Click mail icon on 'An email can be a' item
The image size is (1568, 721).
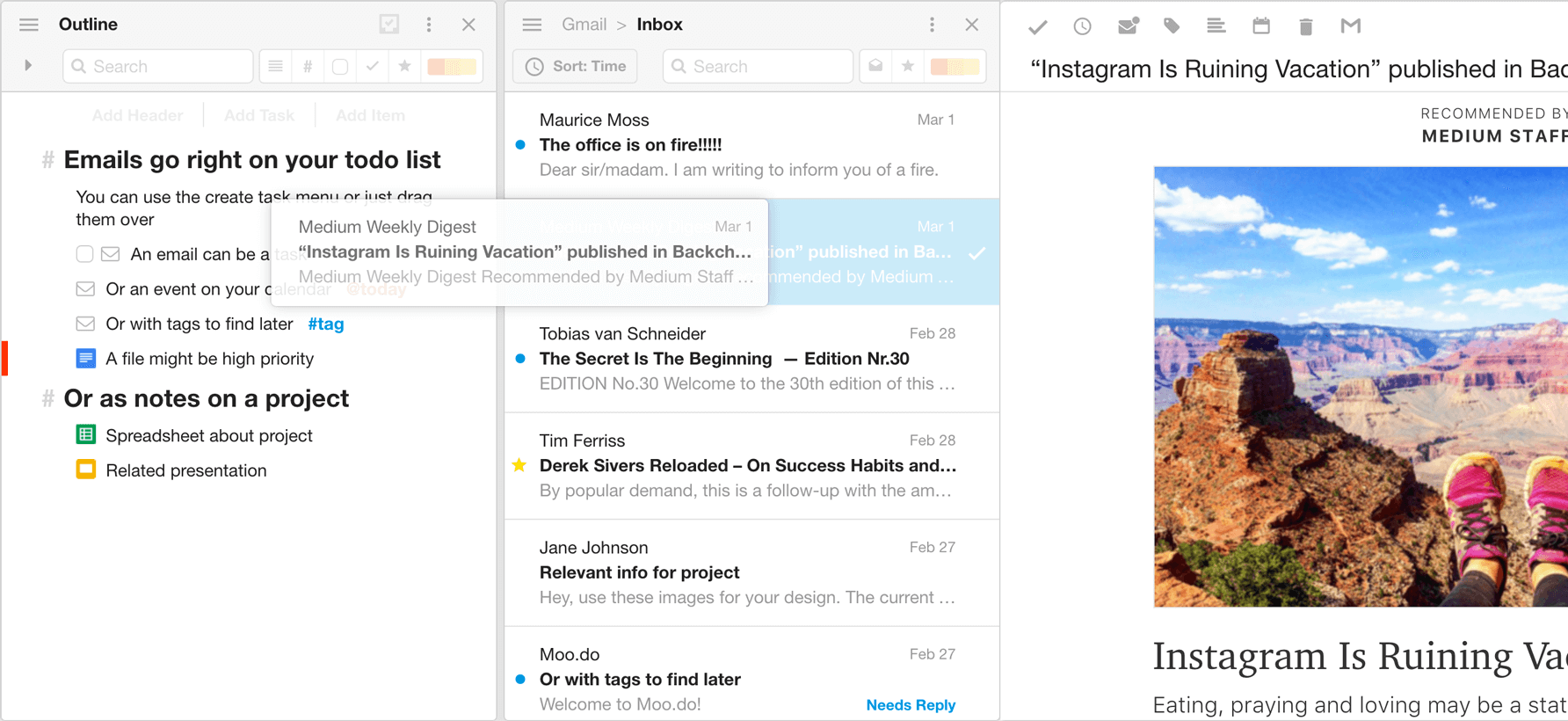point(111,254)
